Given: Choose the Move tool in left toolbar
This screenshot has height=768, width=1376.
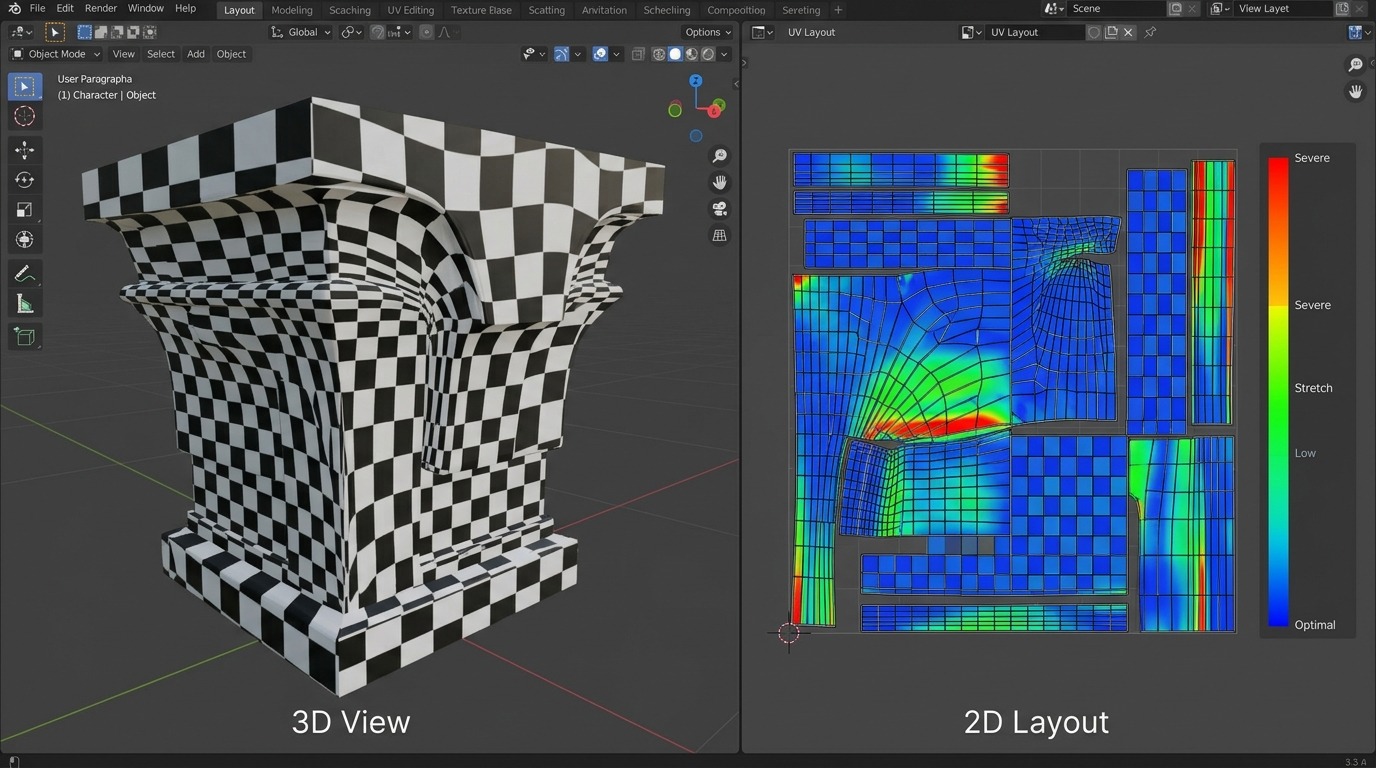Looking at the screenshot, I should coord(25,150).
